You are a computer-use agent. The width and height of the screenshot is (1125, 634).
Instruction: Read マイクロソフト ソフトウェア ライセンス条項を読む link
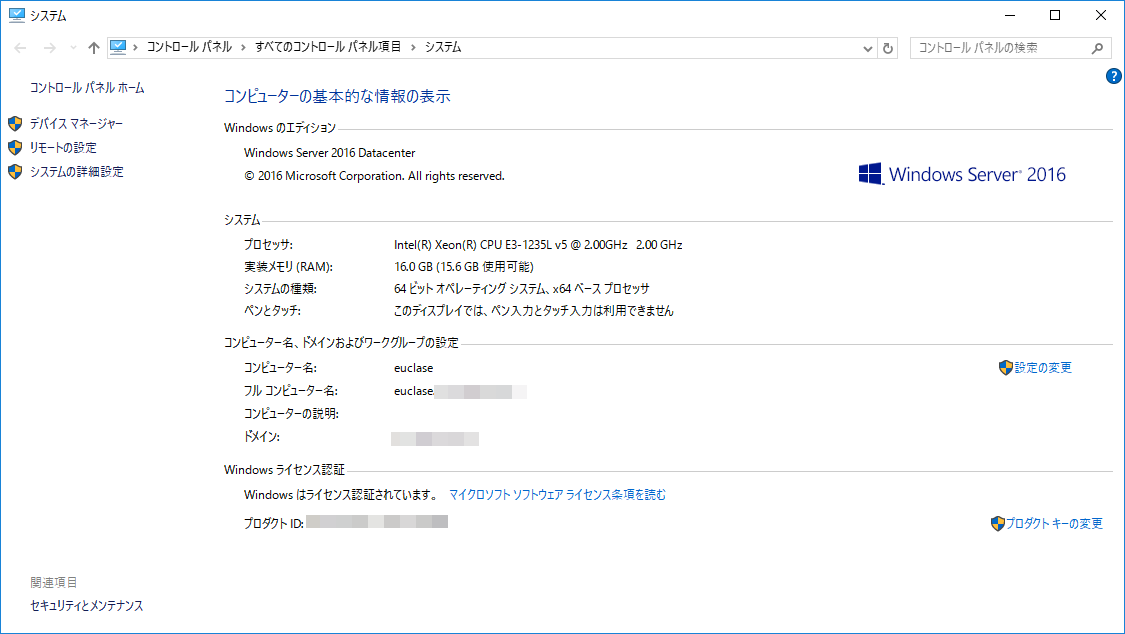click(557, 495)
